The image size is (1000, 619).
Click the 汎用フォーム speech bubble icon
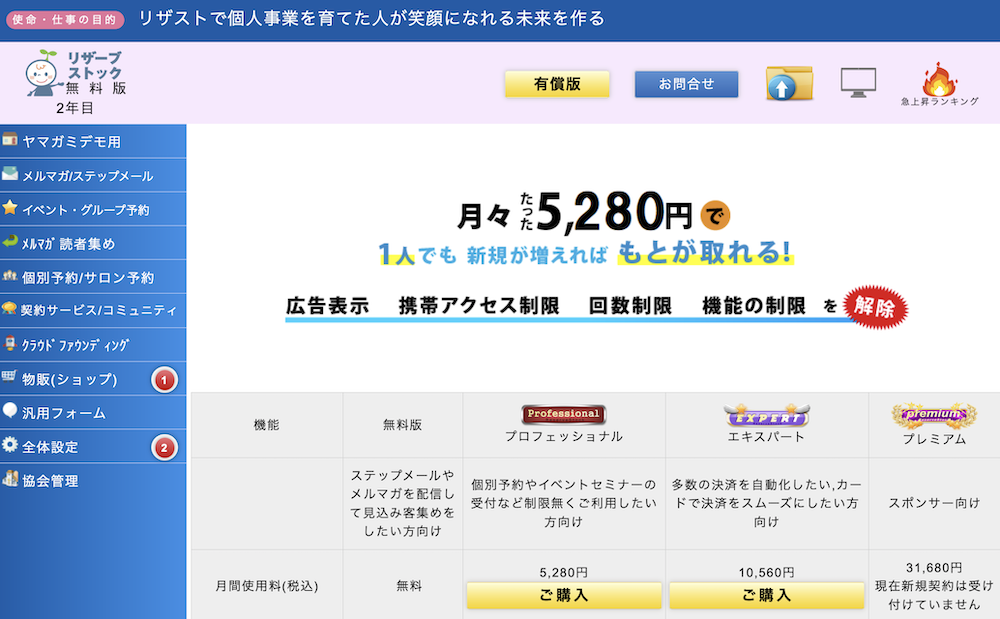click(10, 411)
